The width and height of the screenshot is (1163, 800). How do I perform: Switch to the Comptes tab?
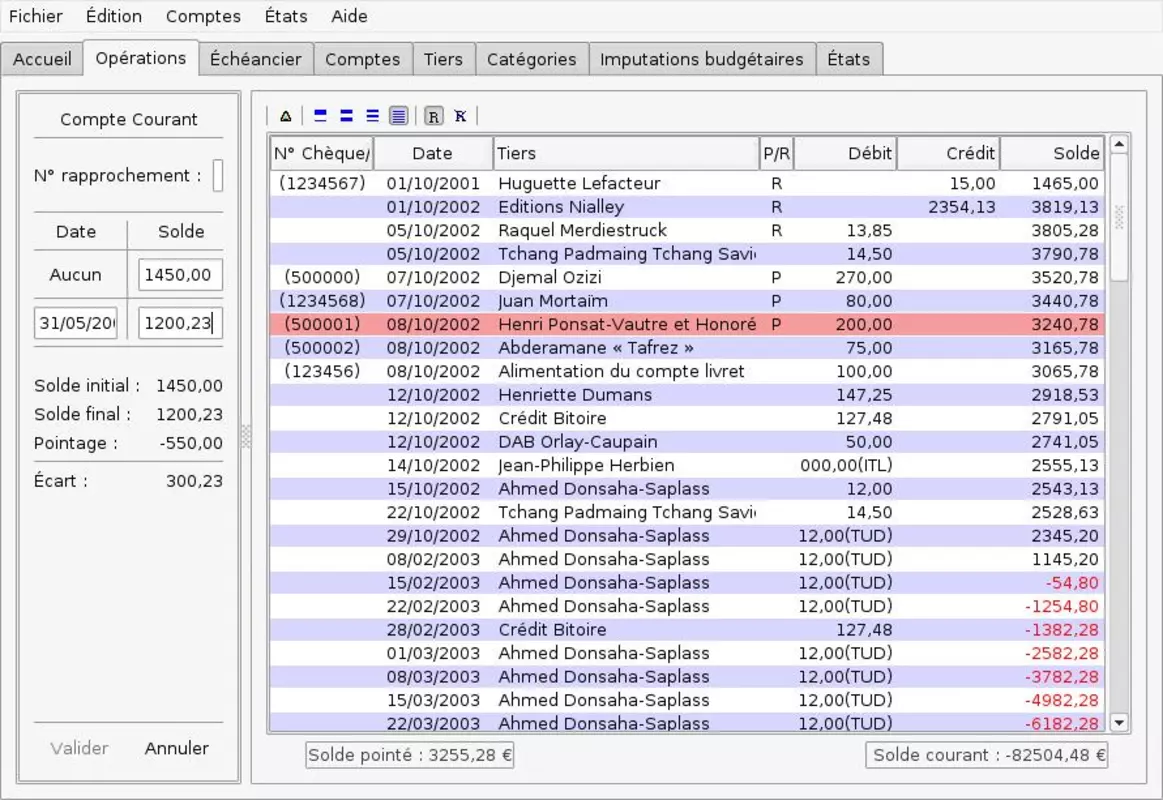(363, 59)
